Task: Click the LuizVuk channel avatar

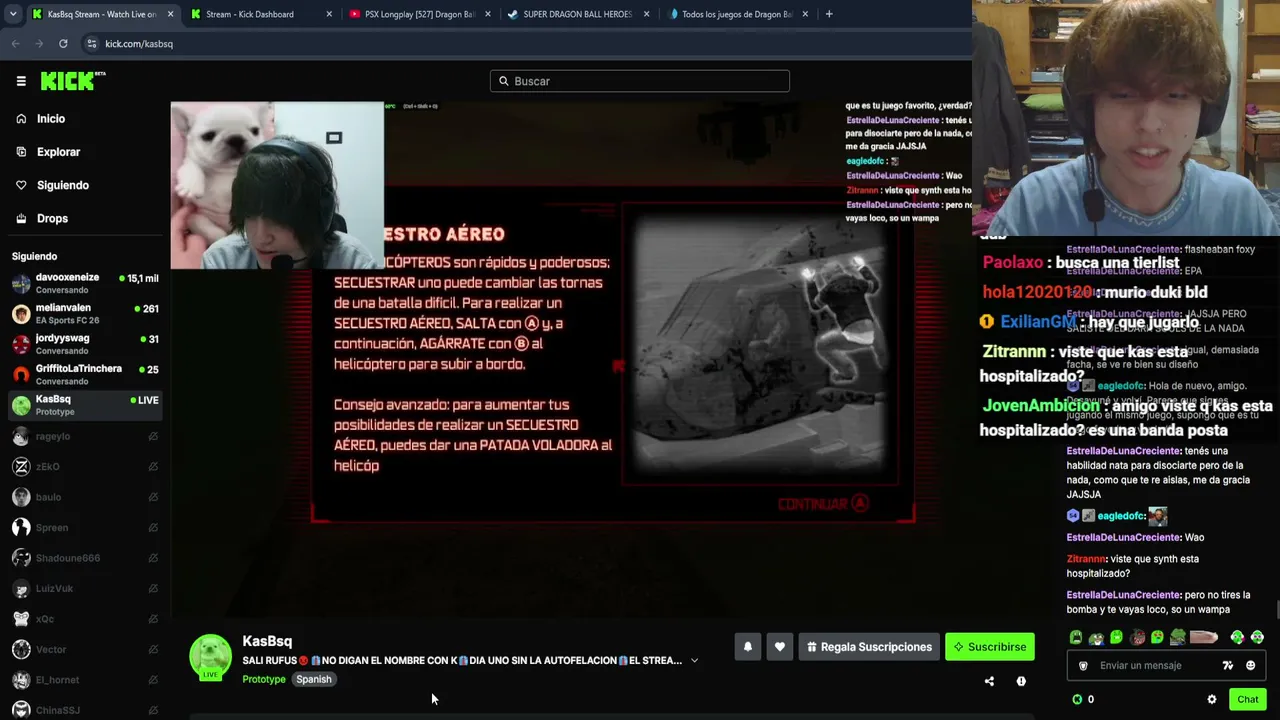Action: pyautogui.click(x=21, y=589)
